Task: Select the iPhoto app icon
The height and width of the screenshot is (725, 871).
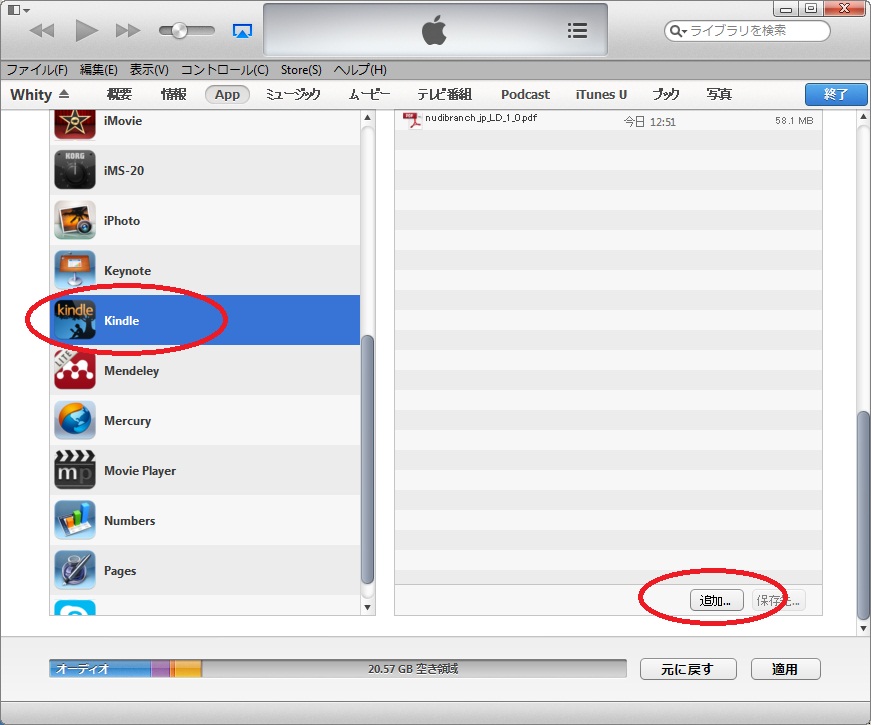Action: point(74,220)
